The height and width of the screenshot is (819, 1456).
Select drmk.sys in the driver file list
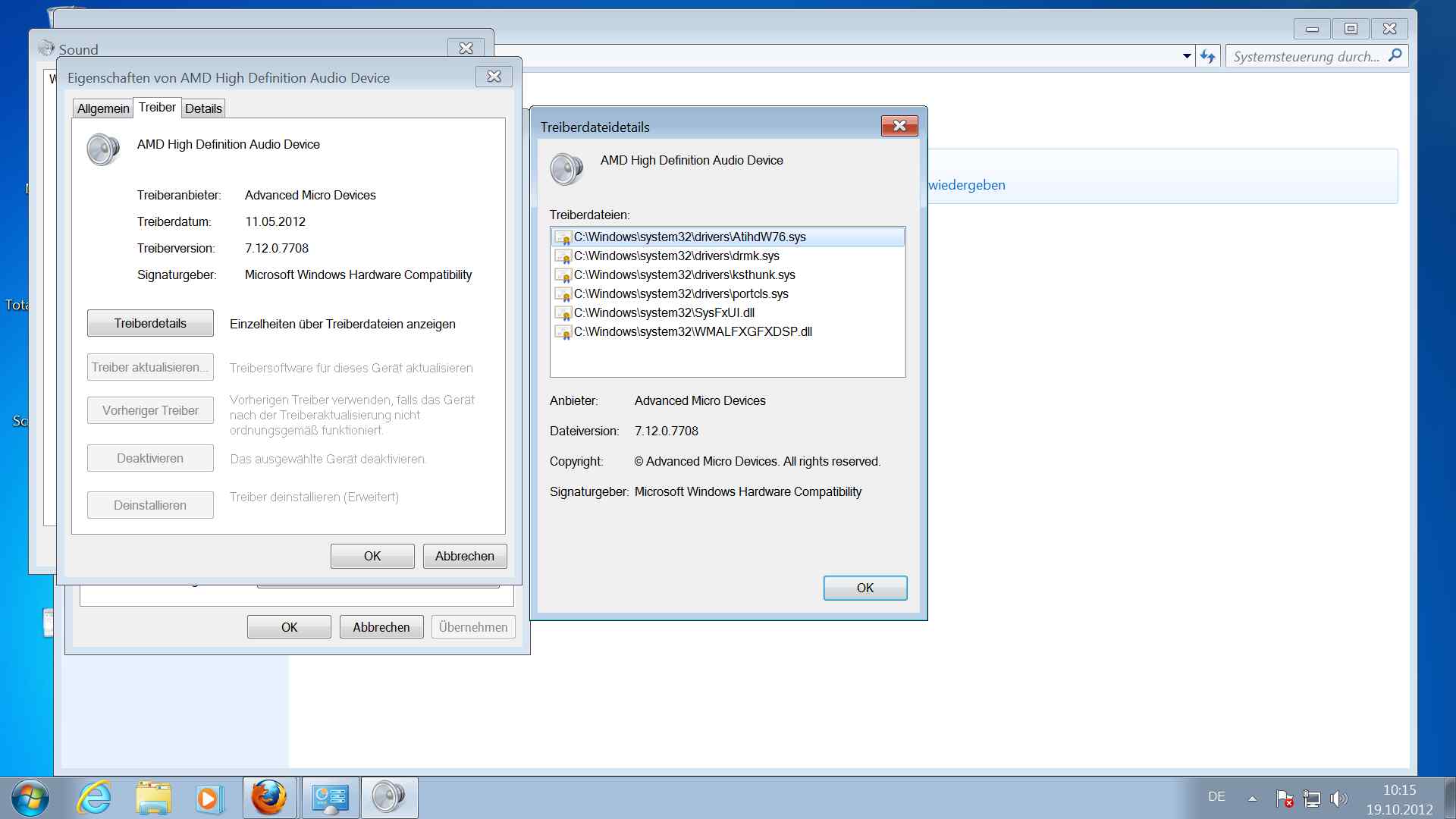(x=728, y=256)
